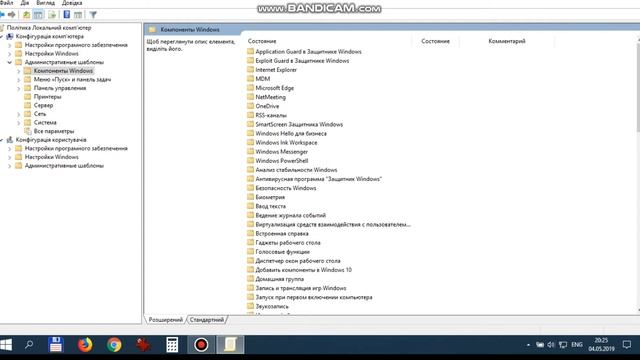
Task: Expand the Система tree node
Action: 18,122
